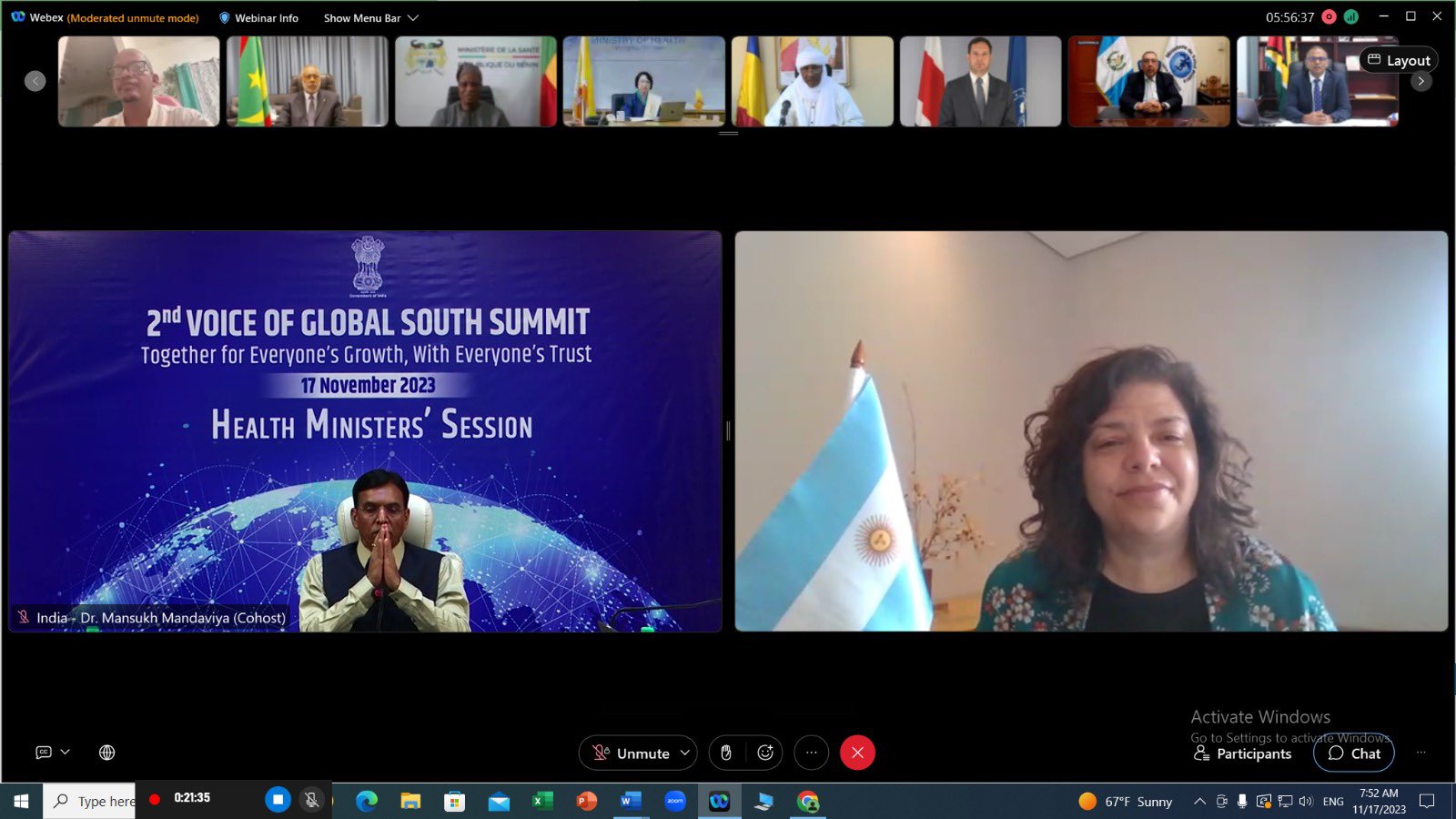Select the first filmstrip thumbnail of man with glasses
Viewport: 1456px width, 819px height.
(138, 81)
